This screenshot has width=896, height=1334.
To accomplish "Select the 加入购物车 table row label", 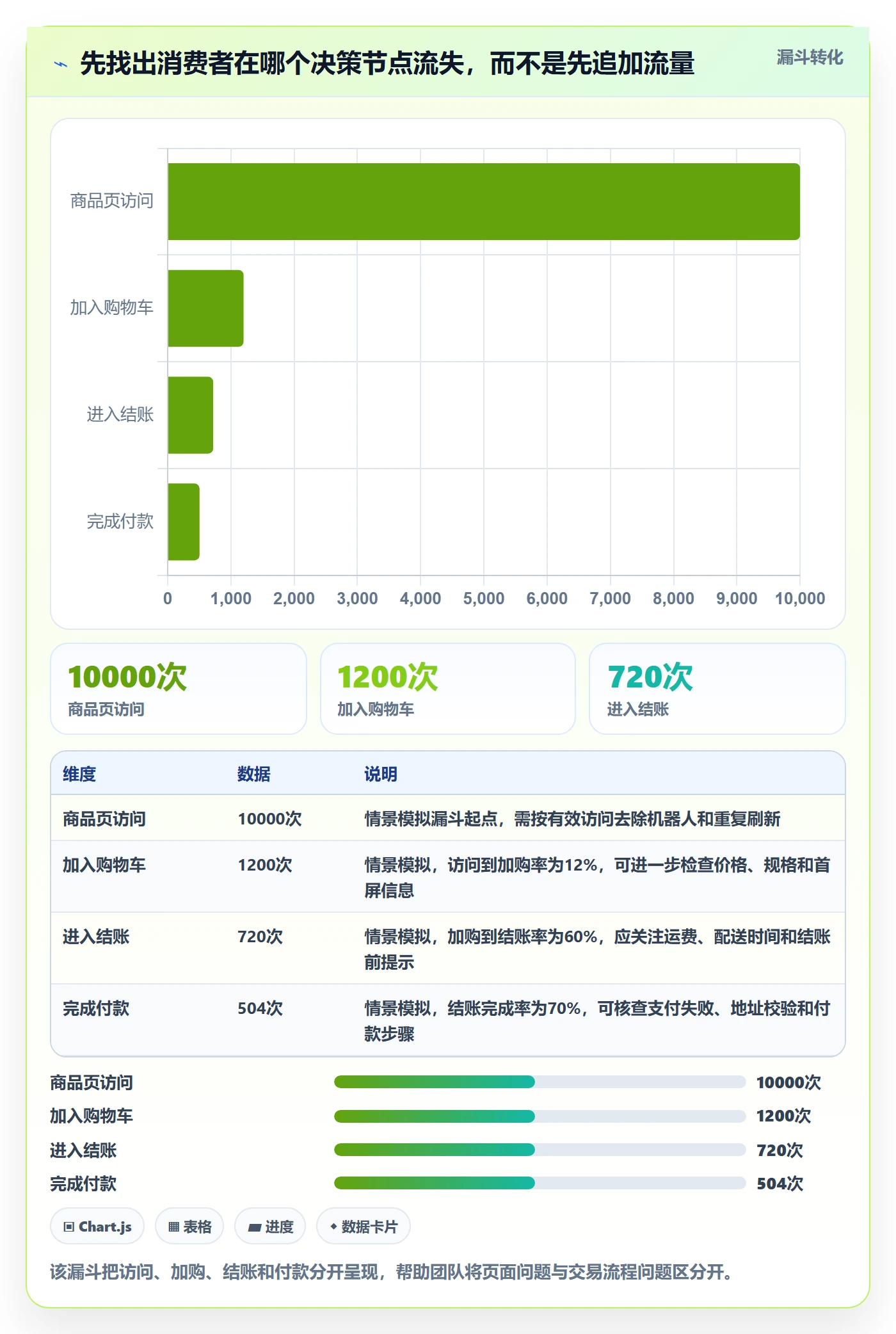I will point(104,865).
